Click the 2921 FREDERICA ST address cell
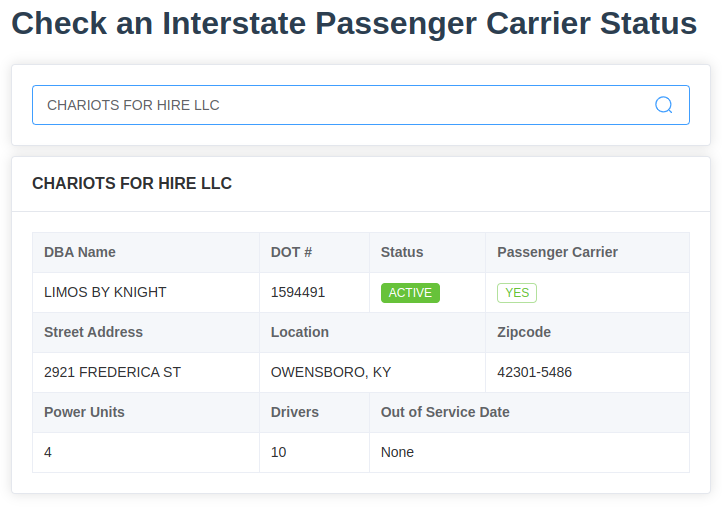Image resolution: width=722 pixels, height=510 pixels. tap(146, 372)
